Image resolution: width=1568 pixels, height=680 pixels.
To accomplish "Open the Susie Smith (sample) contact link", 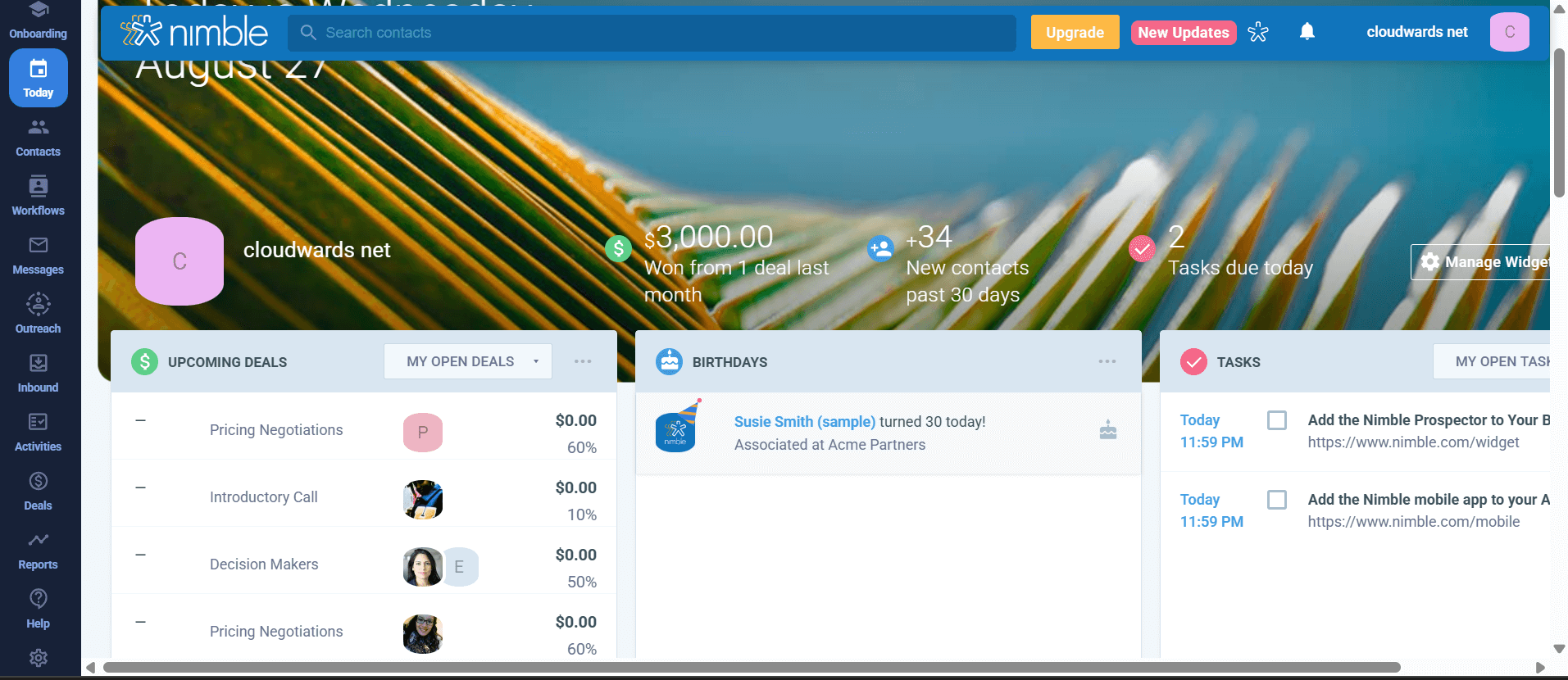I will click(x=804, y=422).
